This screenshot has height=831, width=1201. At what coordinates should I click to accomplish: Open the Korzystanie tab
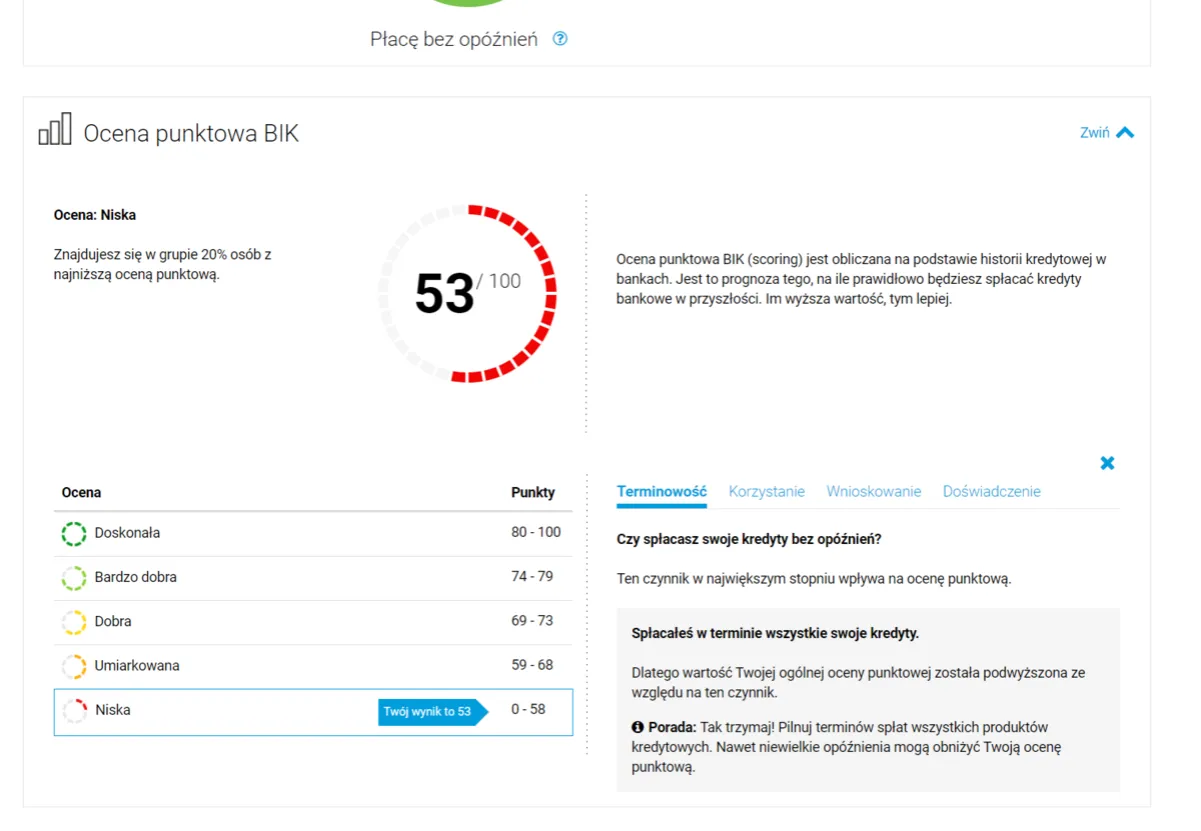click(x=767, y=491)
